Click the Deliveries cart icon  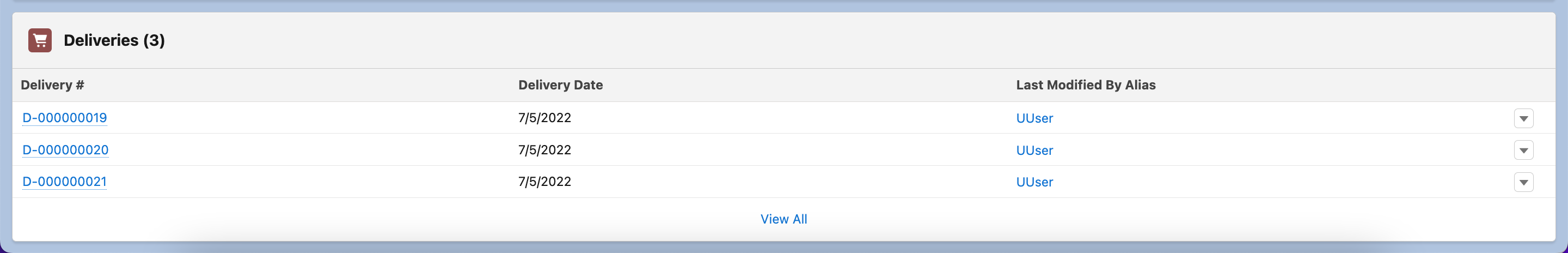pos(40,40)
